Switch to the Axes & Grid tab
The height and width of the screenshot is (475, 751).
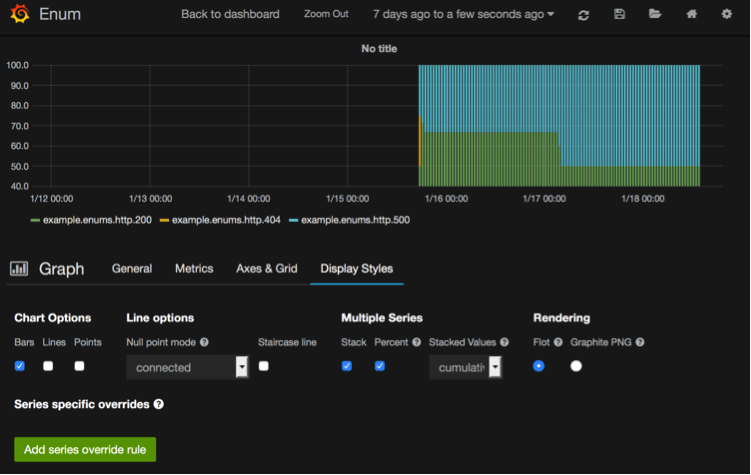(x=267, y=269)
